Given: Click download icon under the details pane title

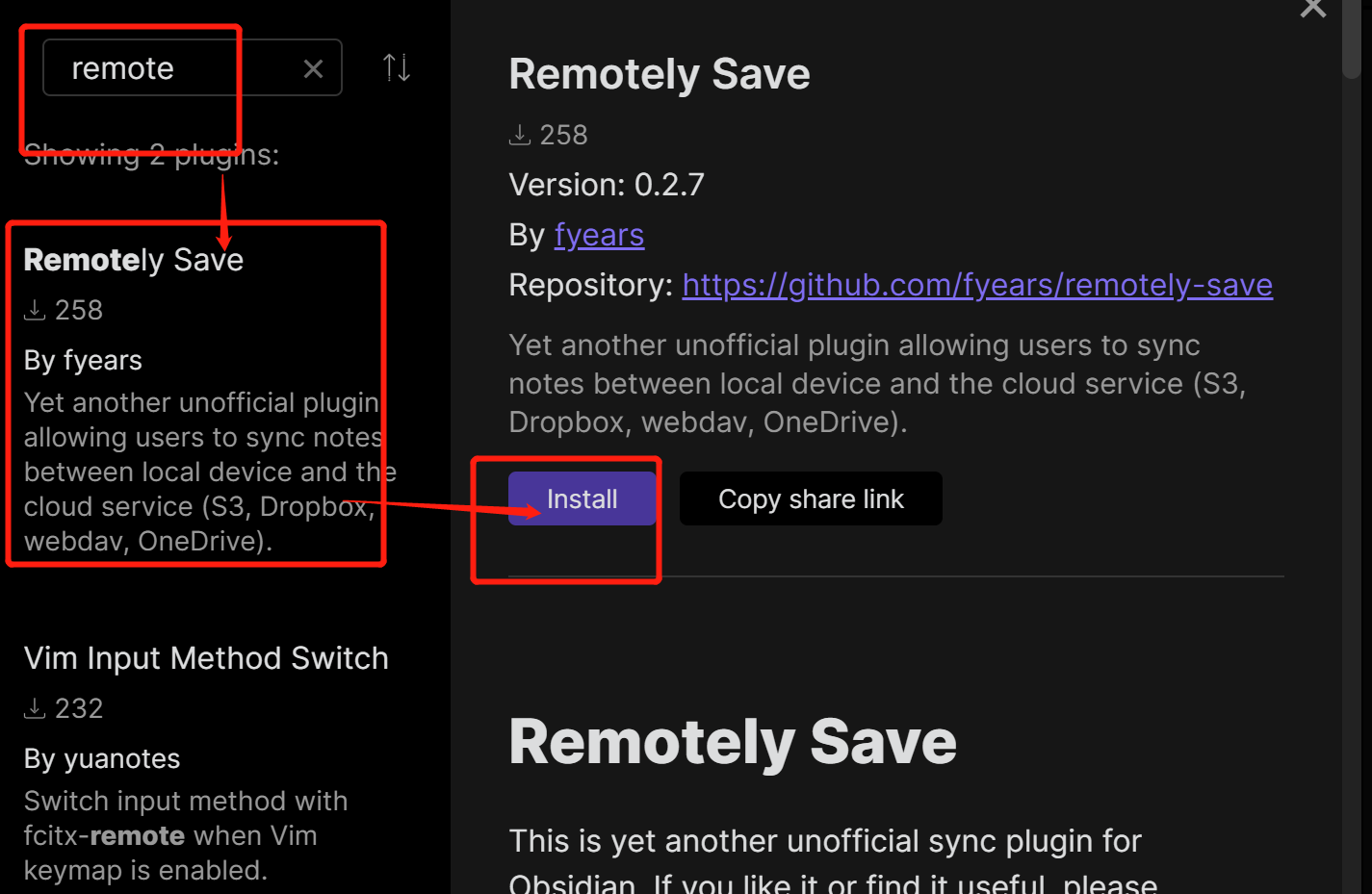Looking at the screenshot, I should click(x=520, y=135).
